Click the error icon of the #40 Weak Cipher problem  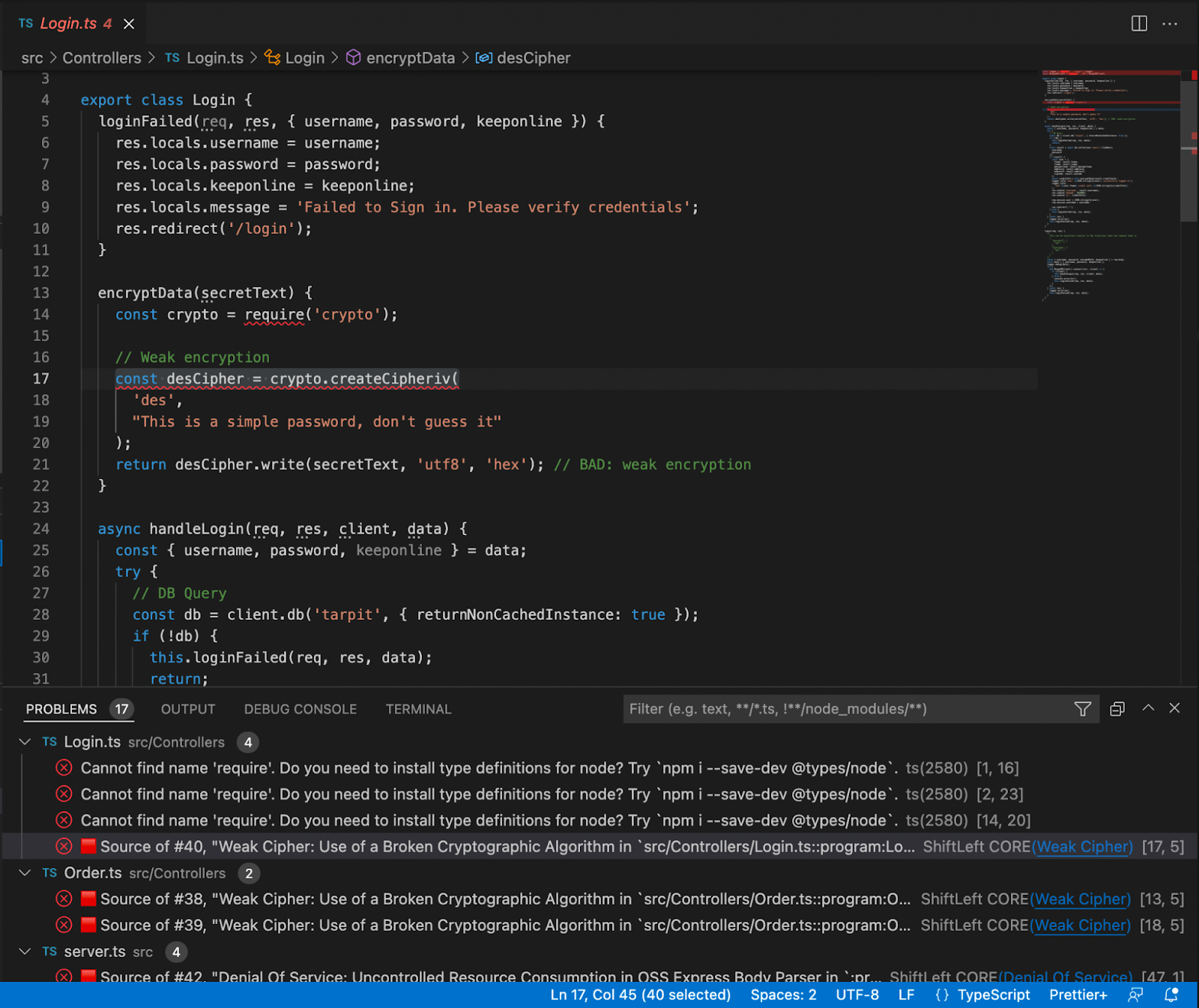64,846
